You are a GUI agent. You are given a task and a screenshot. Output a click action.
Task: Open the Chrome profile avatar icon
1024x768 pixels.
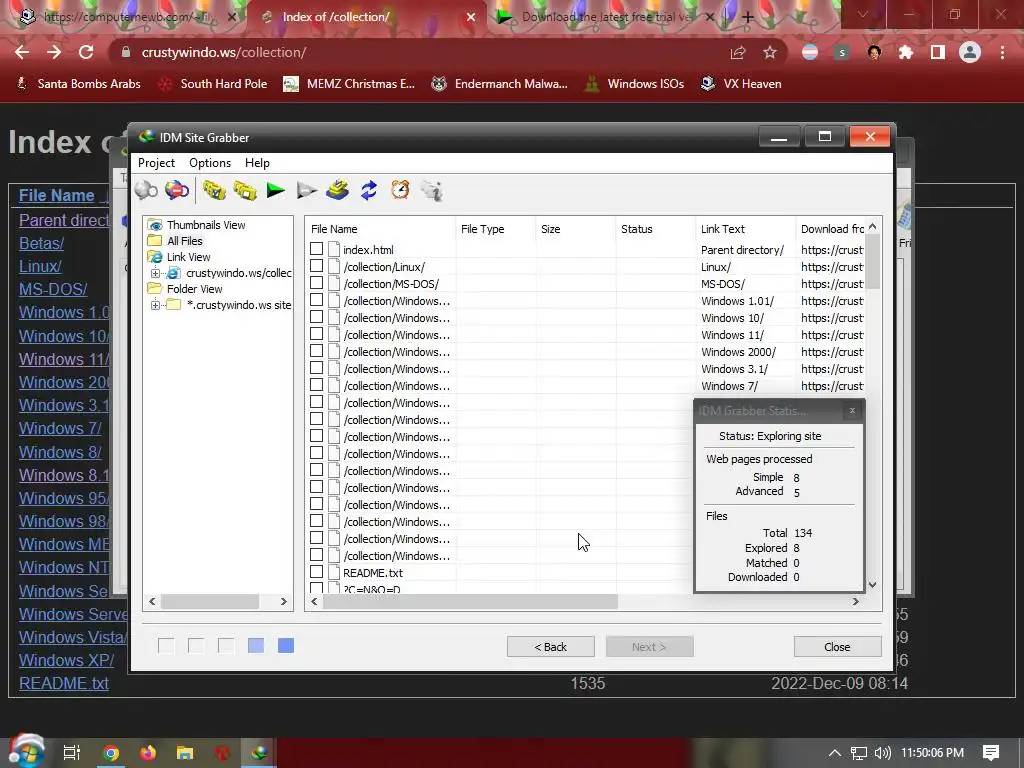coord(970,52)
